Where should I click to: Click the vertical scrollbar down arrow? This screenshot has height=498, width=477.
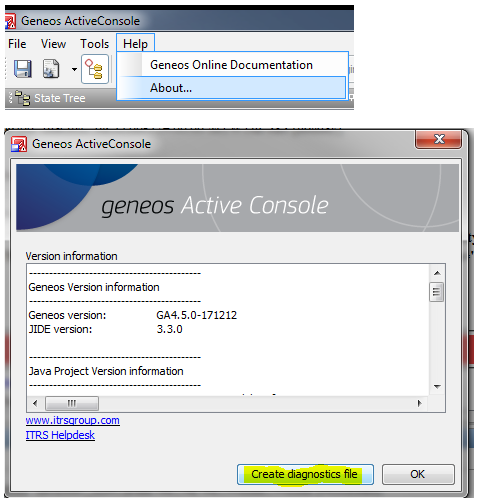click(437, 387)
